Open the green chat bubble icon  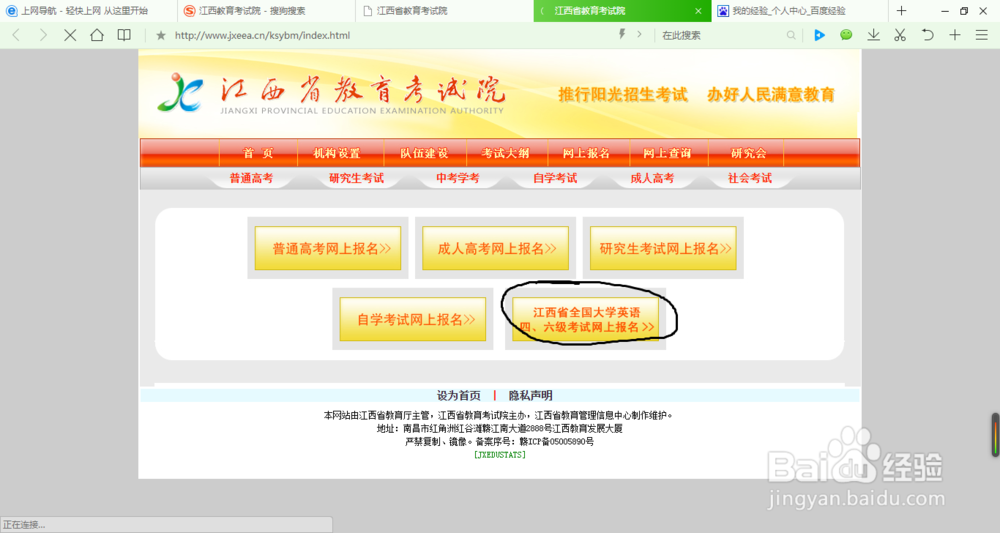click(x=846, y=35)
